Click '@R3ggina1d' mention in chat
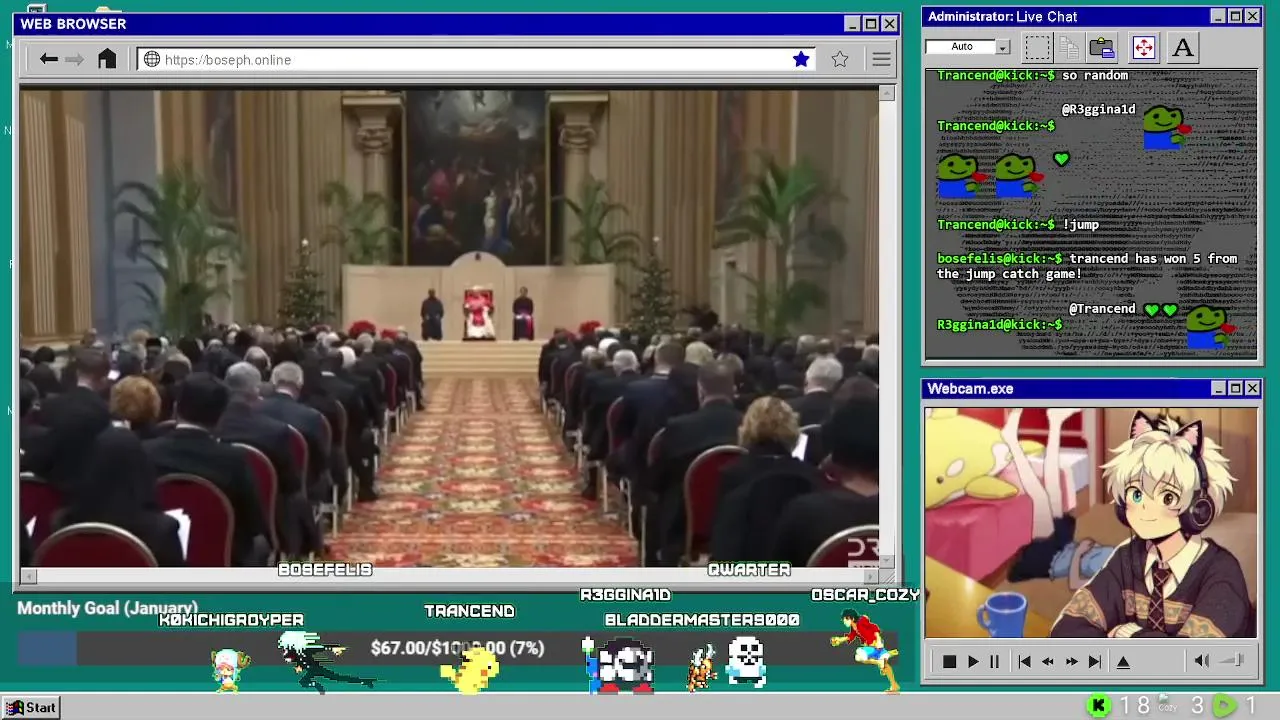Viewport: 1280px width, 720px height. pyautogui.click(x=1098, y=110)
